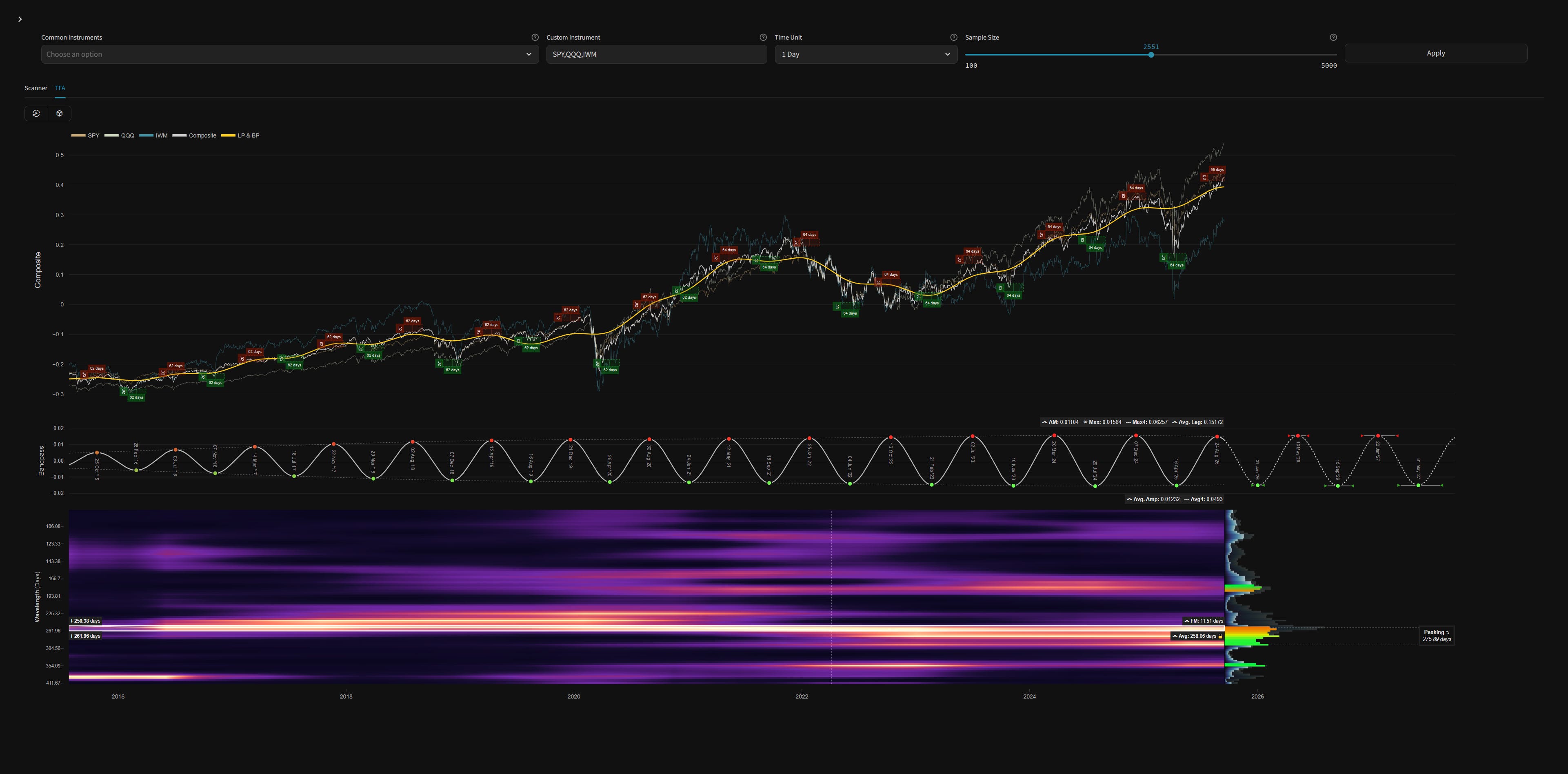Click the replay/refresh animation icon button

point(36,113)
